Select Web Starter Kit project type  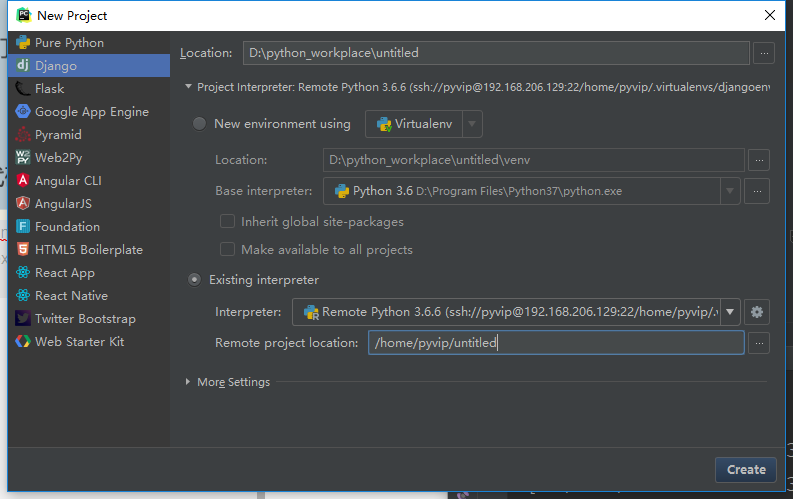[89, 342]
